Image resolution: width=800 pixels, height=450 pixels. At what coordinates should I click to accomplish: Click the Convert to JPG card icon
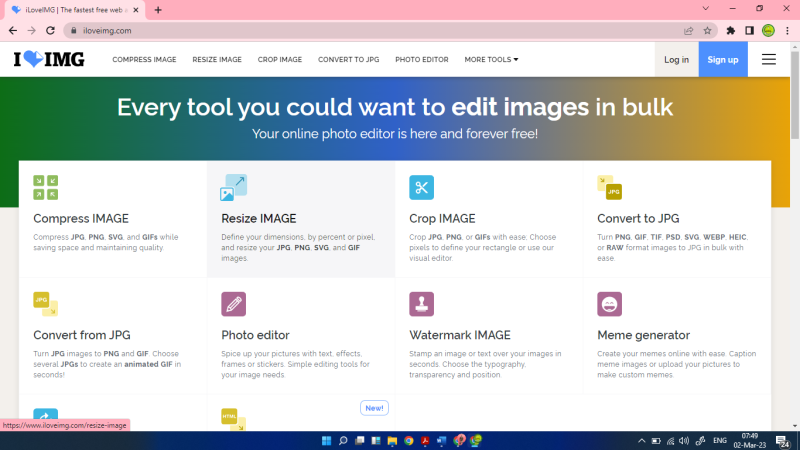[610, 187]
